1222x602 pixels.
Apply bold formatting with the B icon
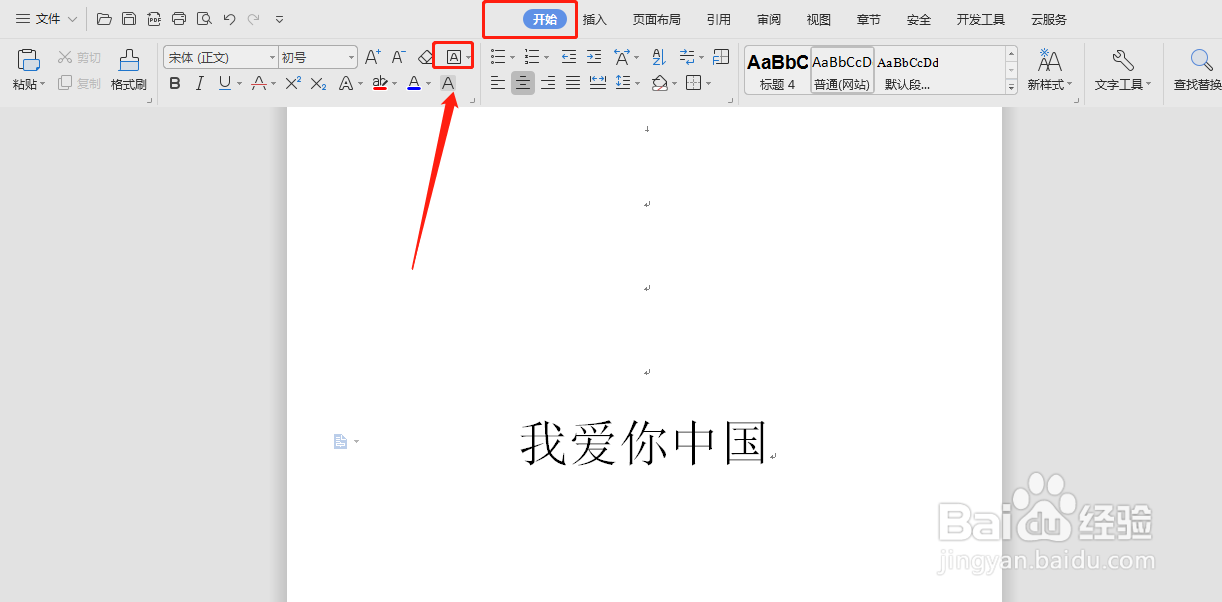click(x=175, y=83)
